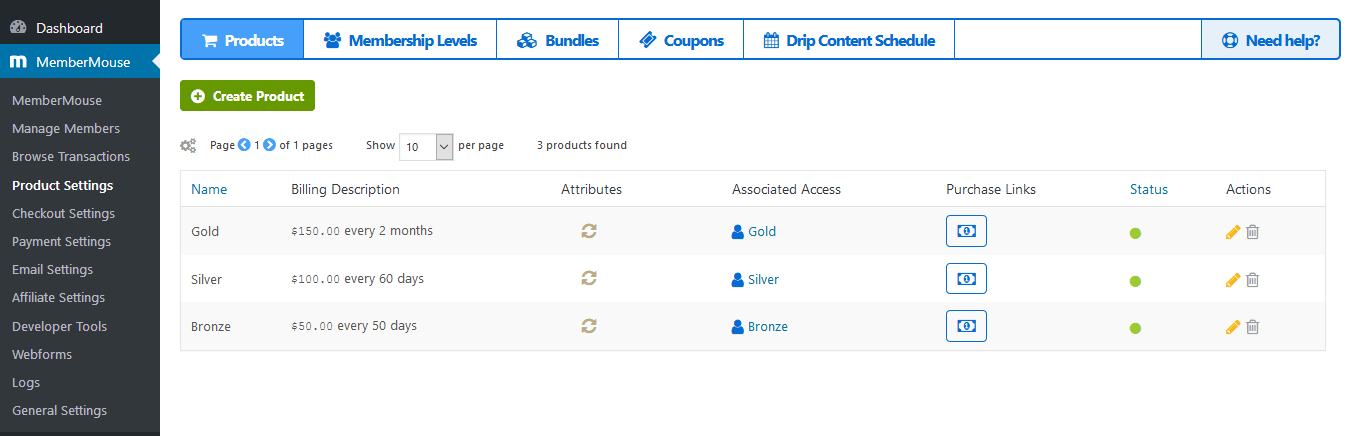1348x436 pixels.
Task: Click the purchase links icon for Silver
Action: [966, 279]
